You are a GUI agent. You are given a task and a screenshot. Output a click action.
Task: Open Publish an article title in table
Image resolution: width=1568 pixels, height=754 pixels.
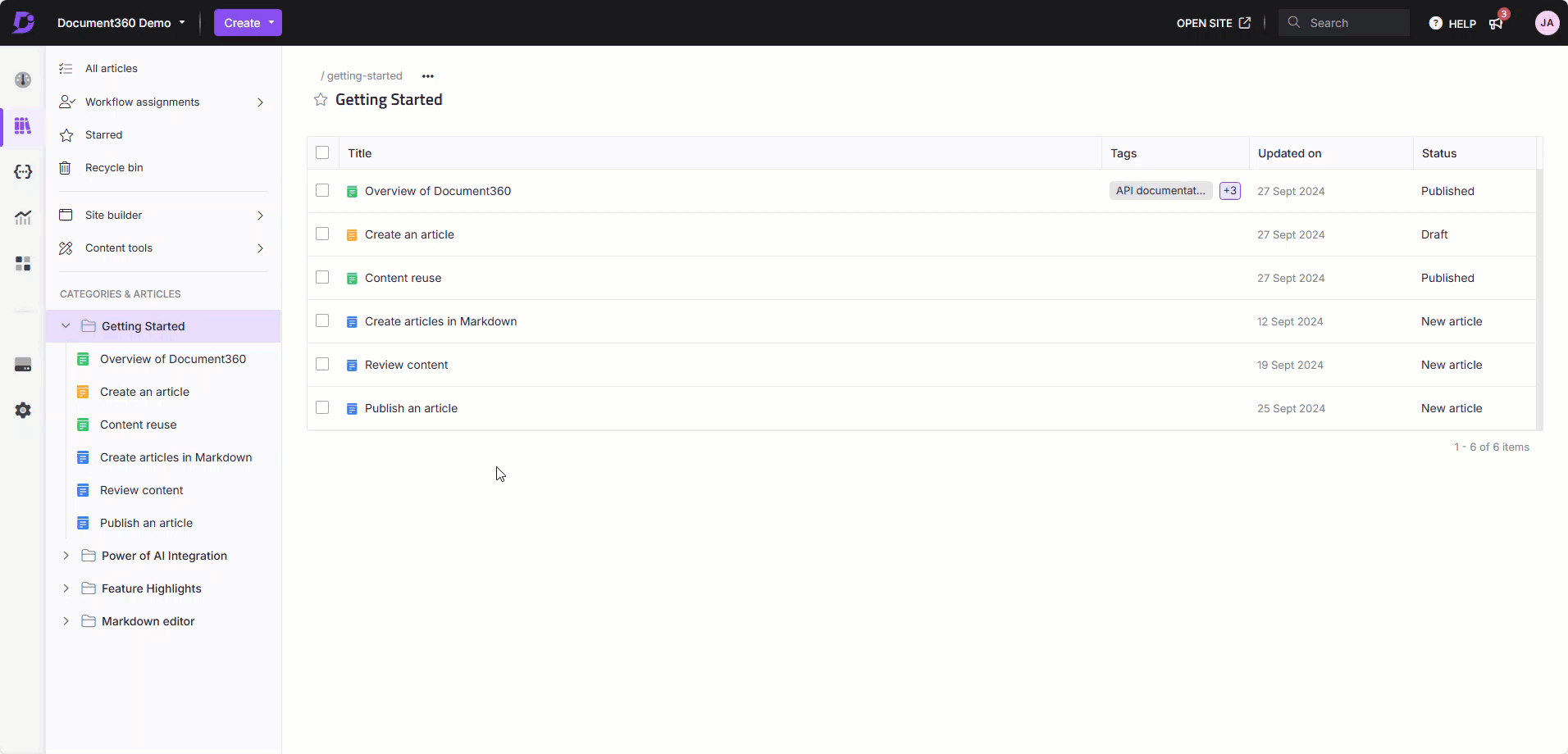point(411,408)
